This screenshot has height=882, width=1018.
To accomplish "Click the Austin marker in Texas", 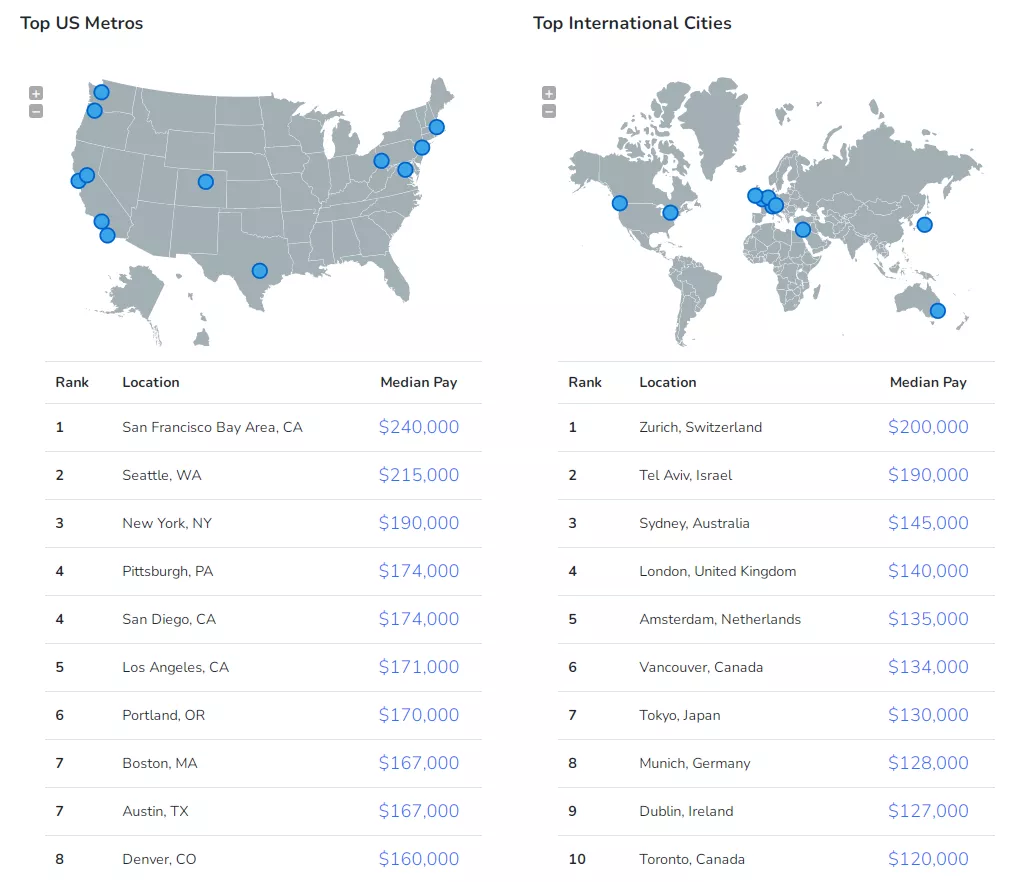I will click(x=260, y=271).
